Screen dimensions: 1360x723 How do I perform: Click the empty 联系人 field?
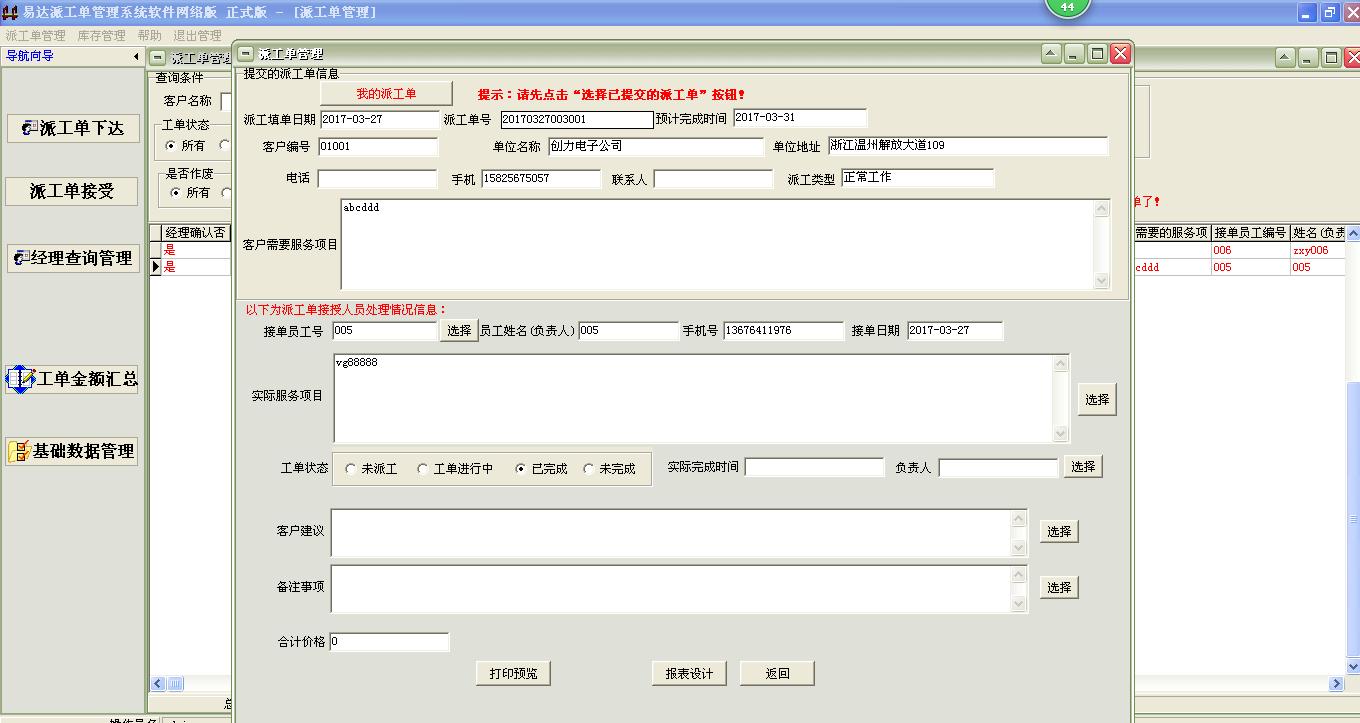pyautogui.click(x=714, y=179)
